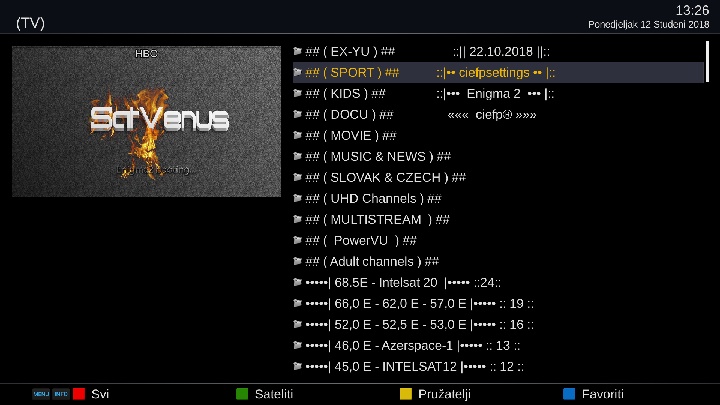Click folder icon beside 66,0 E - 62,0 E row
This screenshot has height=405, width=720.
(298, 304)
